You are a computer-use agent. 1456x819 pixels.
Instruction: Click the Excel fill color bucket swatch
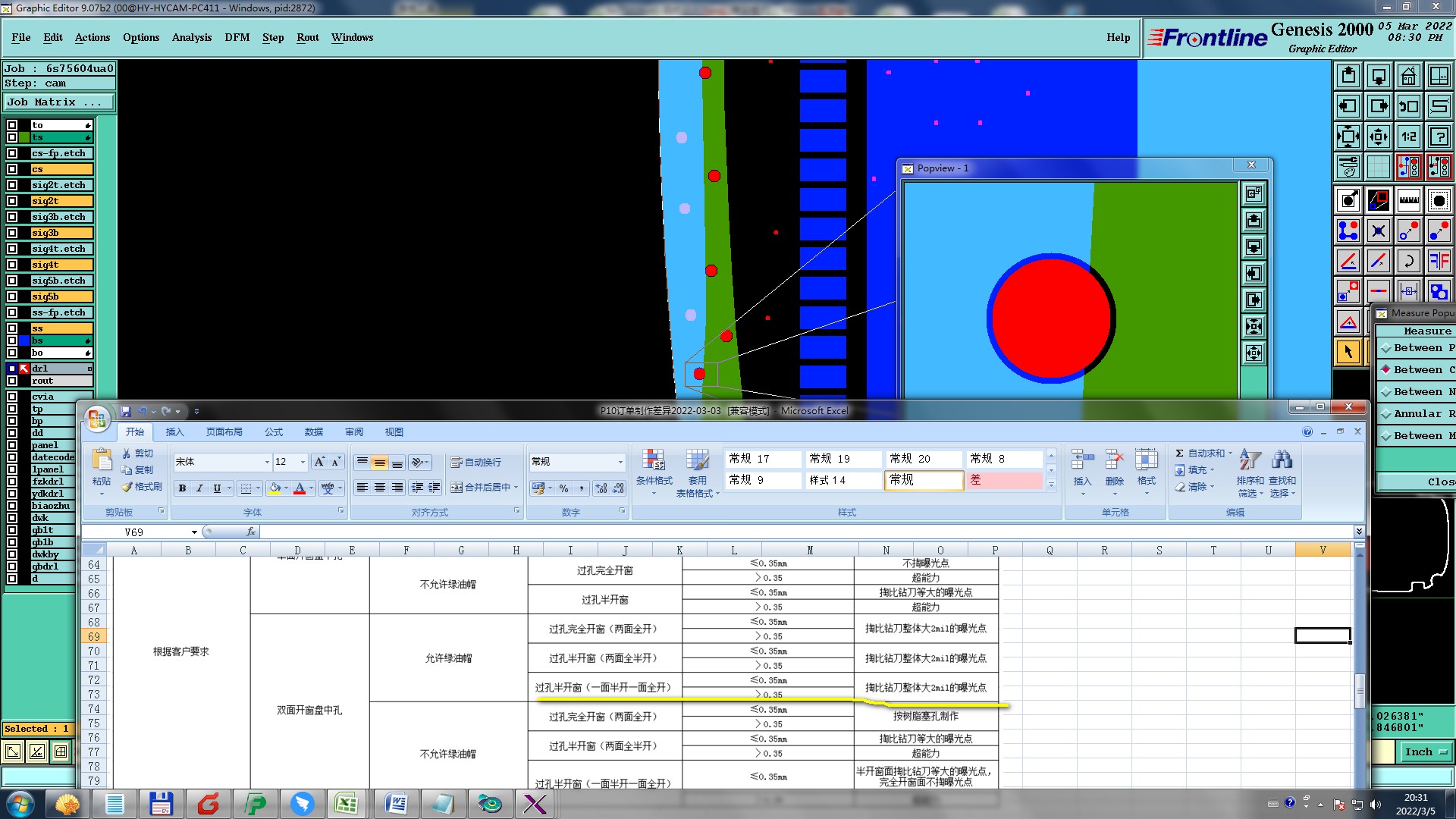pos(275,488)
